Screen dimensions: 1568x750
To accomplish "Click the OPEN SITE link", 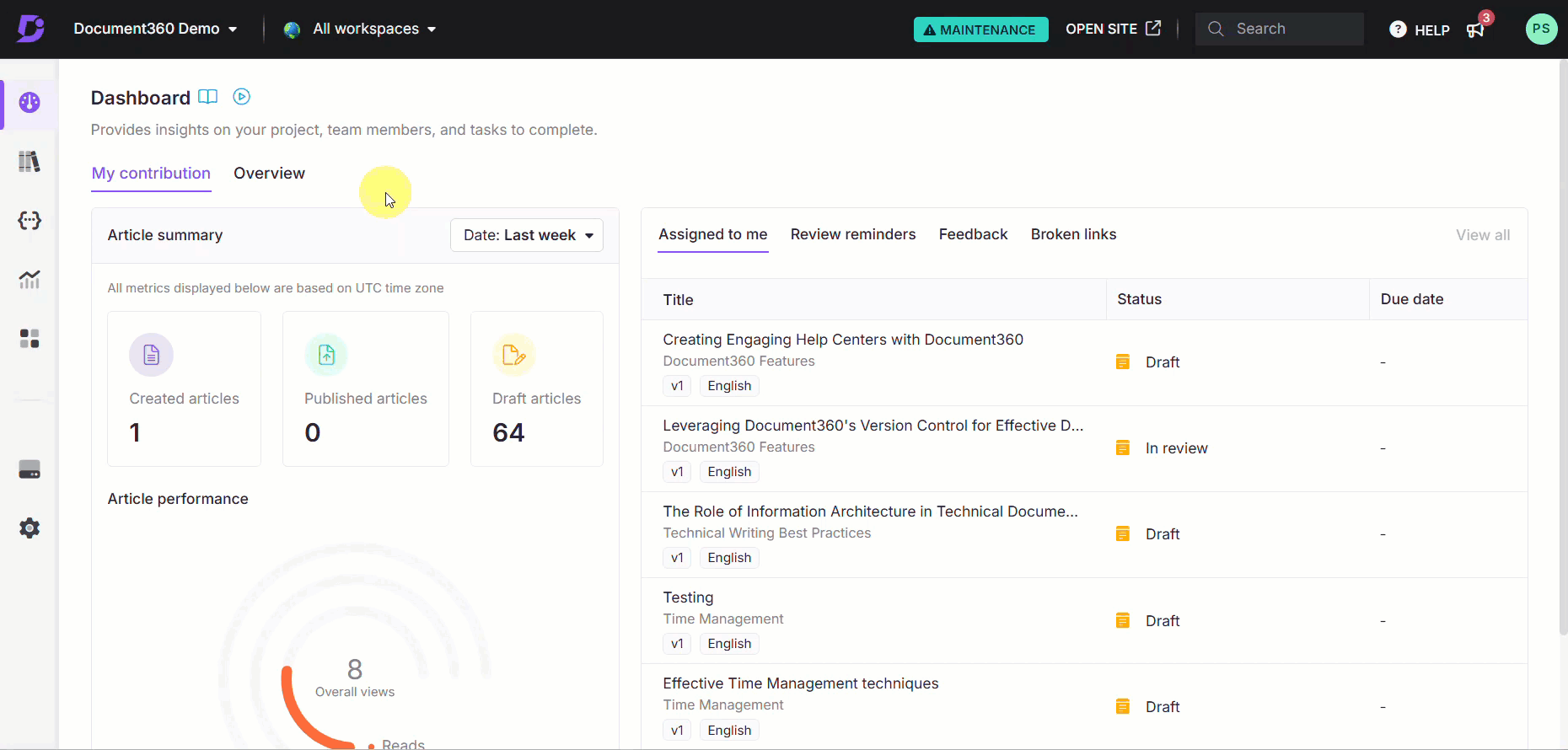I will pyautogui.click(x=1113, y=29).
